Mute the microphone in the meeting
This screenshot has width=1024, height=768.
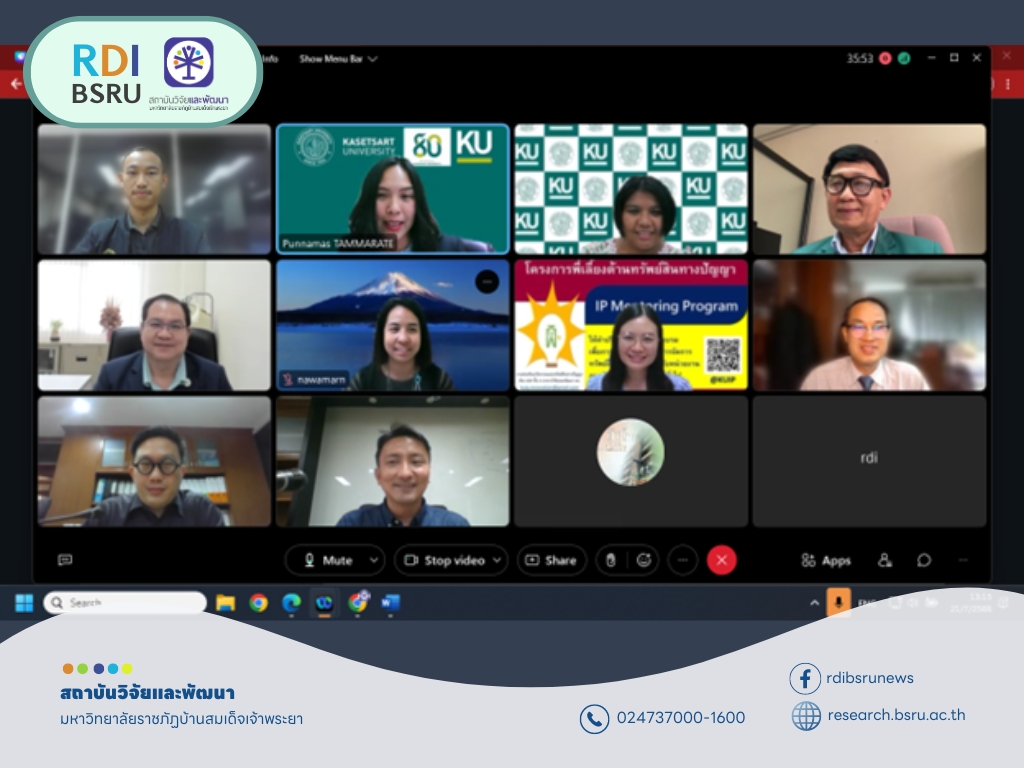pyautogui.click(x=327, y=560)
